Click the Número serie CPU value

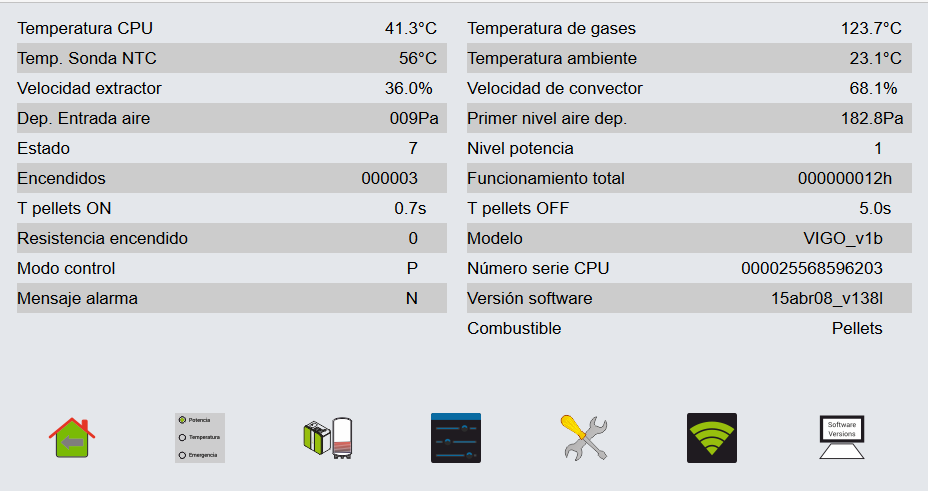tap(812, 269)
